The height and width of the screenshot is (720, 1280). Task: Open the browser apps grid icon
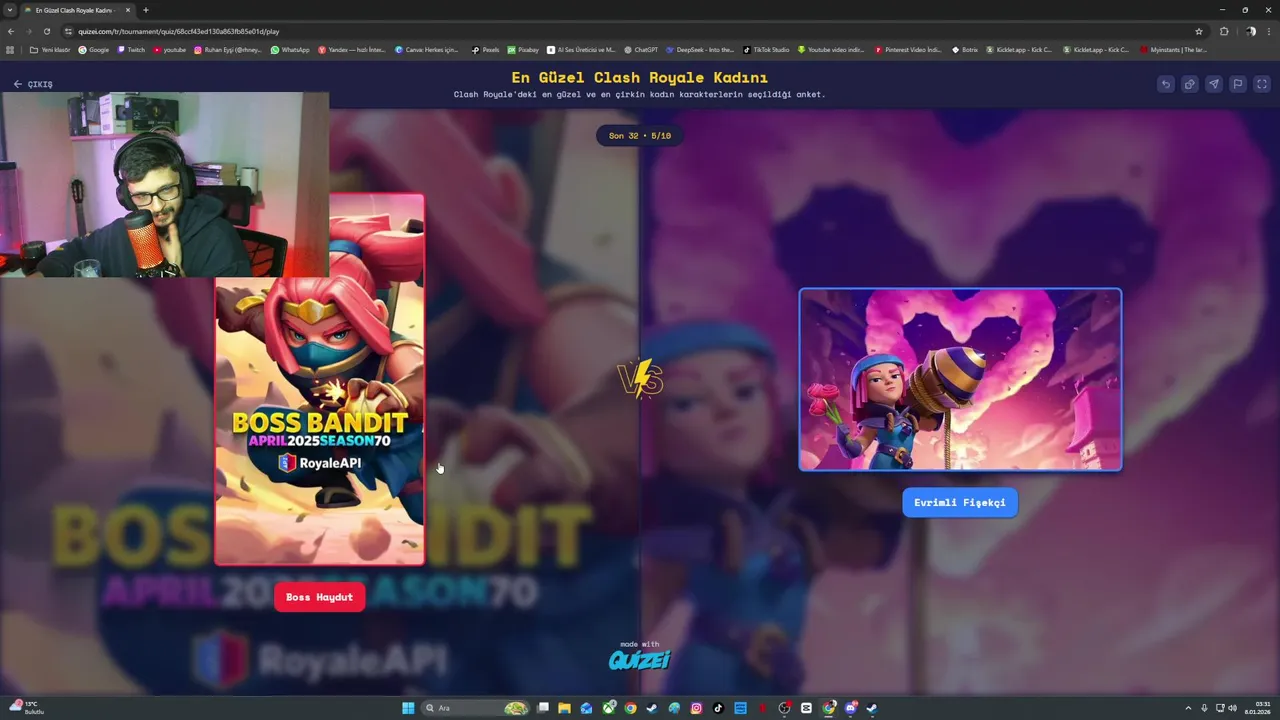click(x=11, y=49)
